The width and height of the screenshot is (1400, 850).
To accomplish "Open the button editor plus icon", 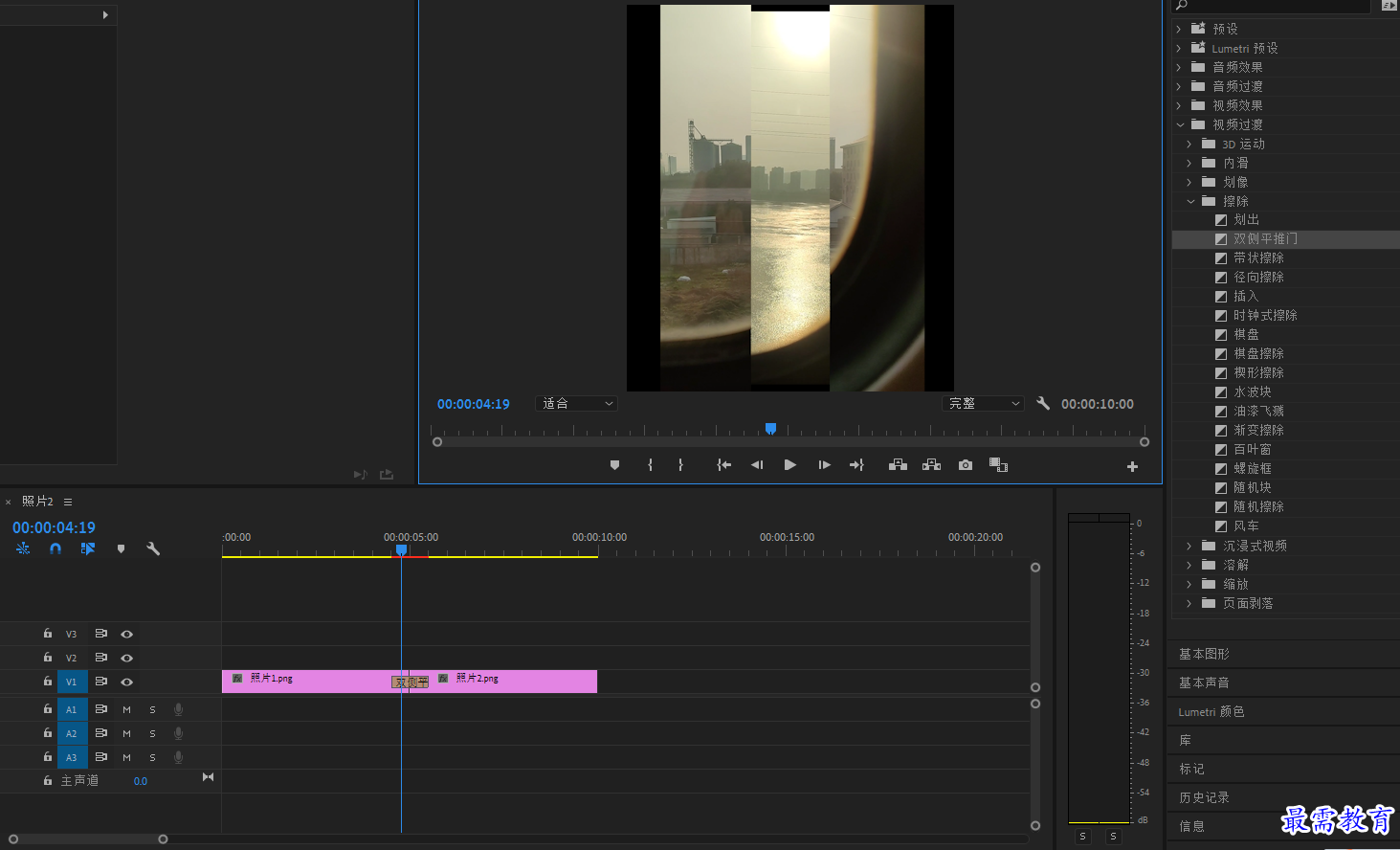I will (x=1132, y=466).
